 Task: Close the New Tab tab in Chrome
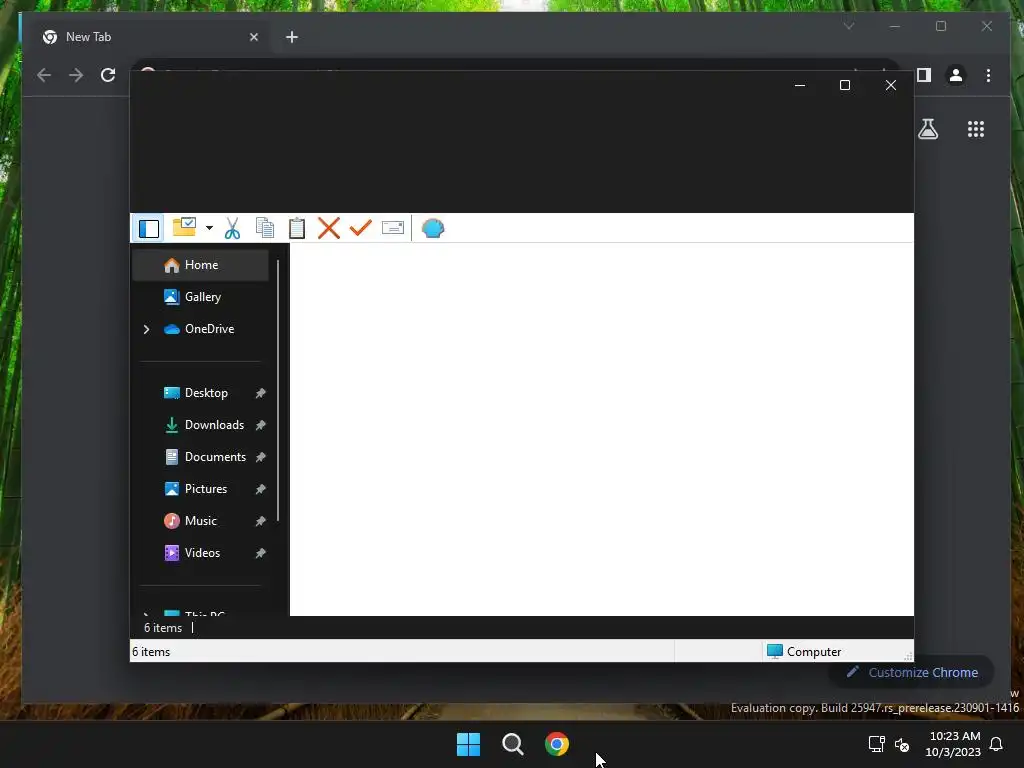click(x=254, y=37)
